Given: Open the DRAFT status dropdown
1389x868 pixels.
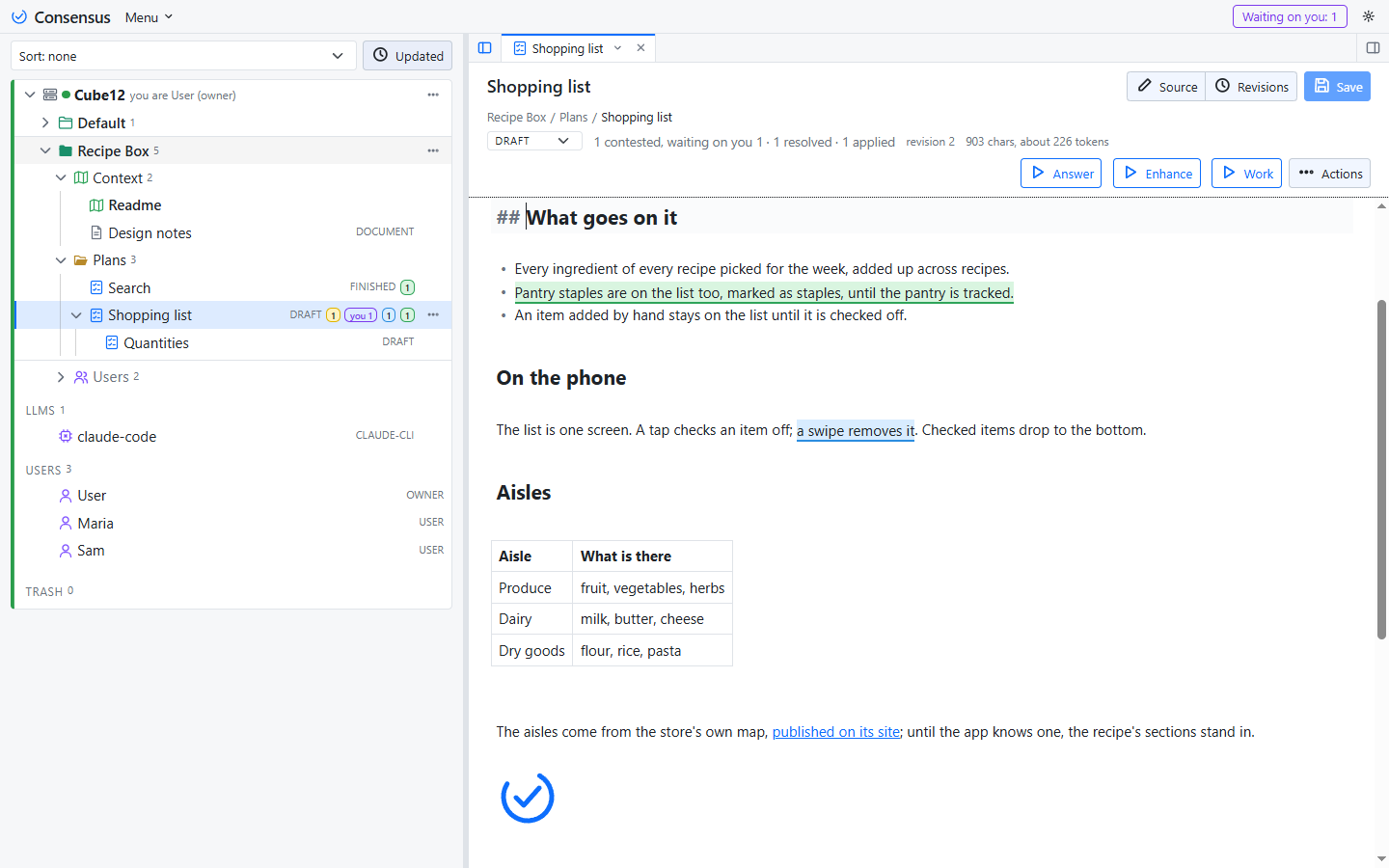Looking at the screenshot, I should 534,141.
